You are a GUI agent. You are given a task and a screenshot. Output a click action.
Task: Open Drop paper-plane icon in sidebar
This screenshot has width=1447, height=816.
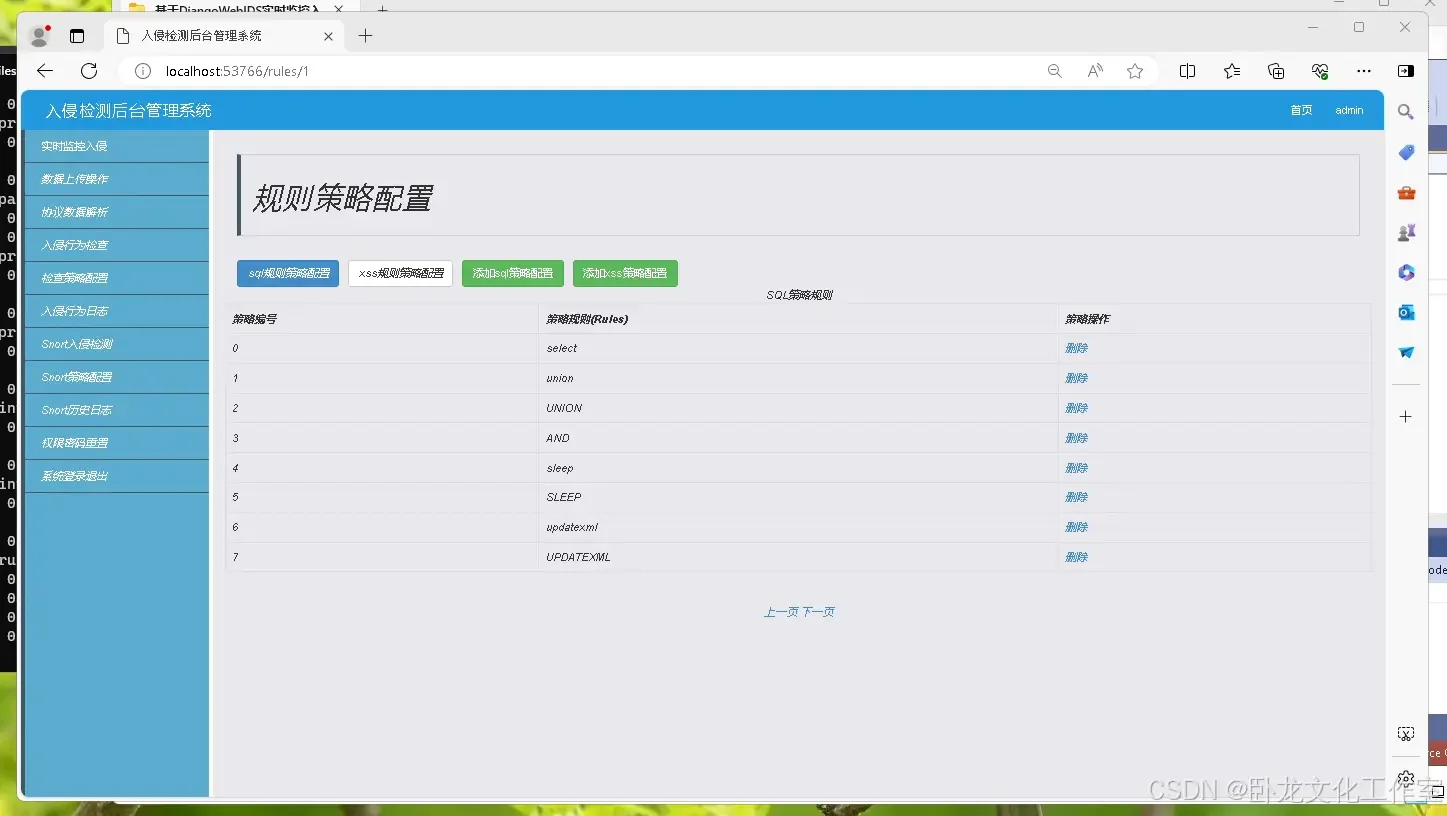click(1405, 352)
